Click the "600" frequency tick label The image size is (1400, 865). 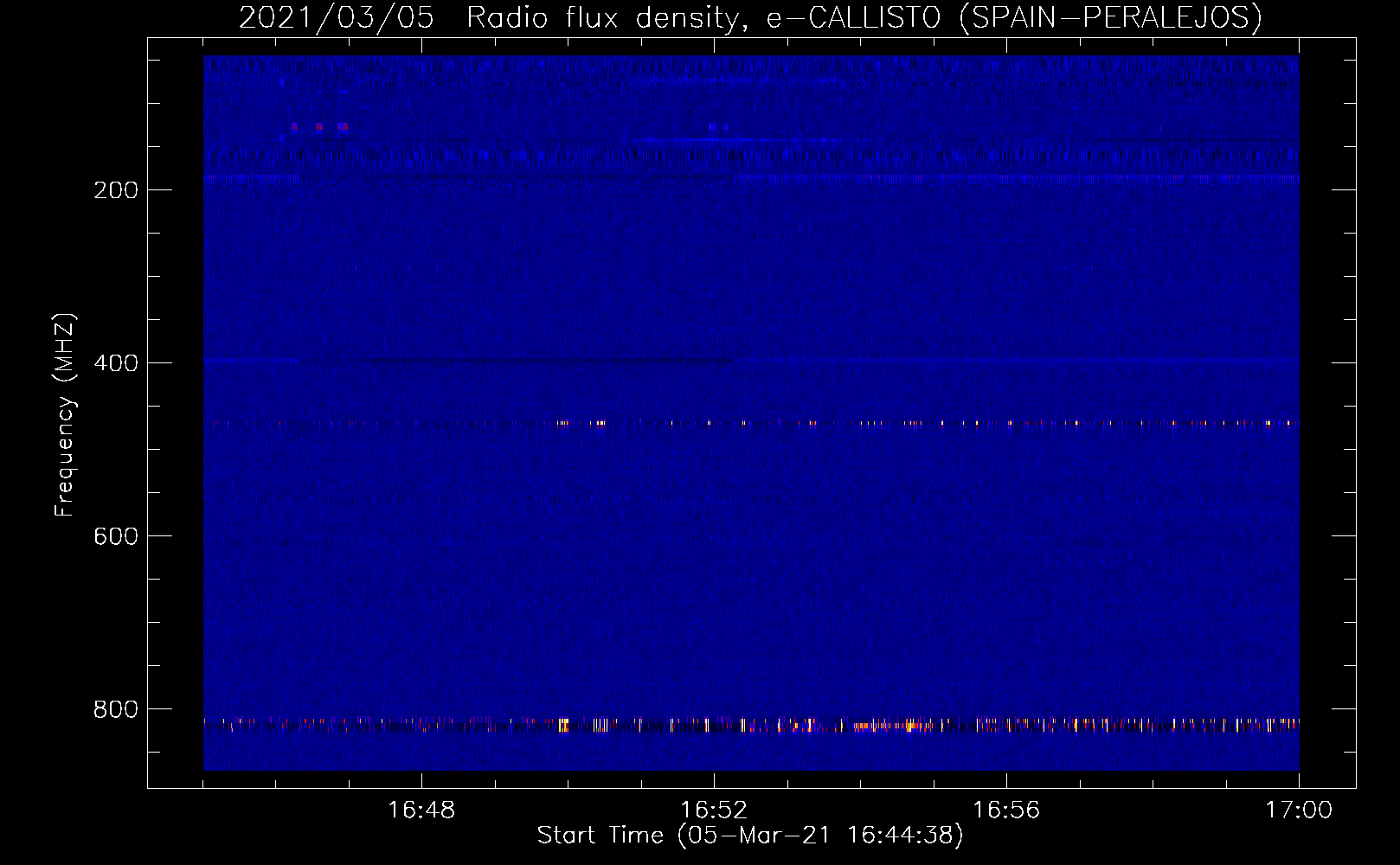pyautogui.click(x=115, y=536)
